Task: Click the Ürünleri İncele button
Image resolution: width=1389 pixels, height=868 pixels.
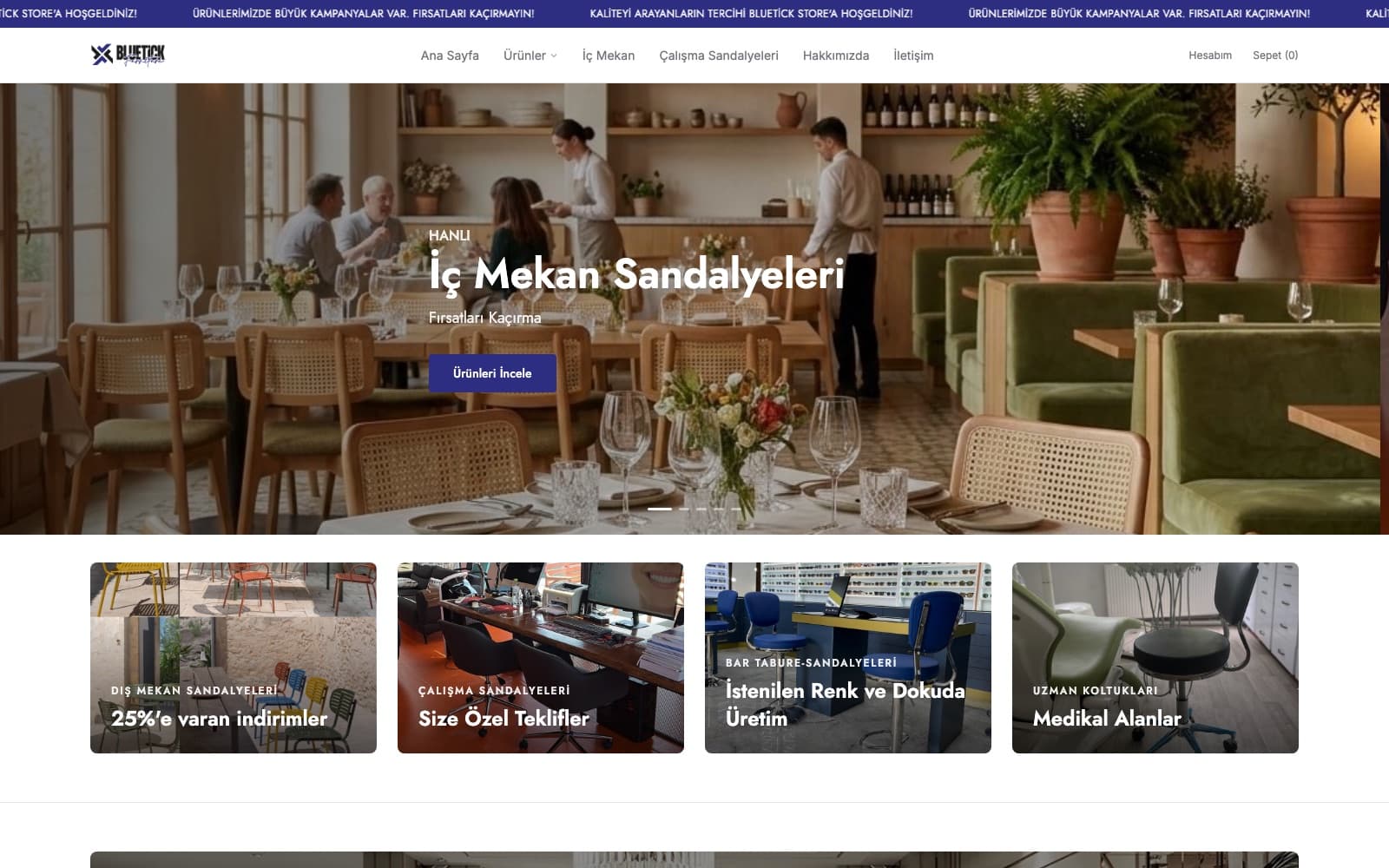Action: 492,373
